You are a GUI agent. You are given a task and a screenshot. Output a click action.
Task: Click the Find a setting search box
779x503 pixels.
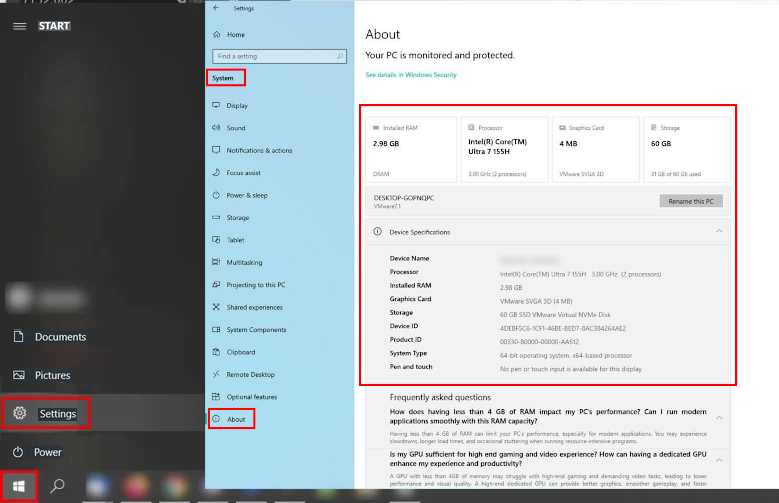point(275,56)
